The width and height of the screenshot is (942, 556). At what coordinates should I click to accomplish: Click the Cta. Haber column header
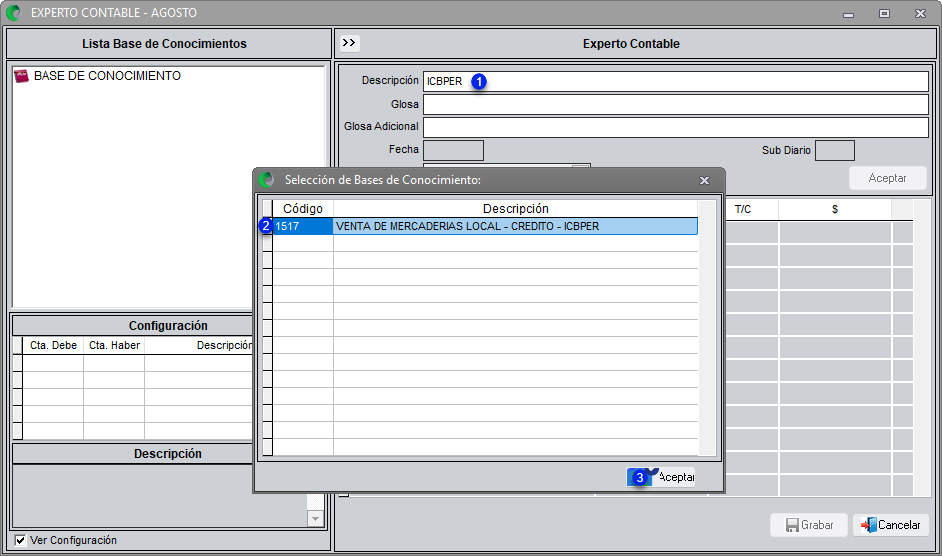(114, 346)
